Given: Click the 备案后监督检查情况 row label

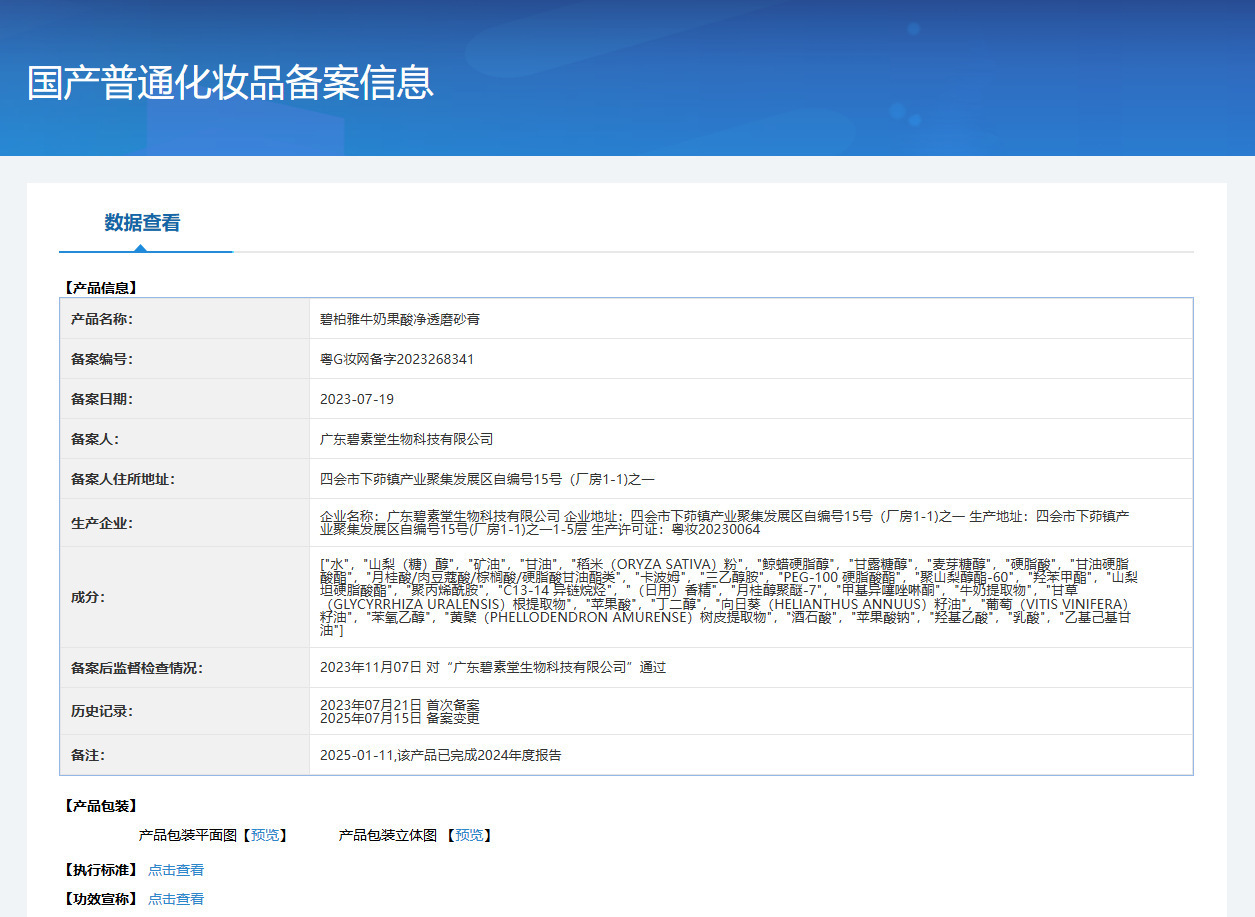Looking at the screenshot, I should tap(137, 667).
